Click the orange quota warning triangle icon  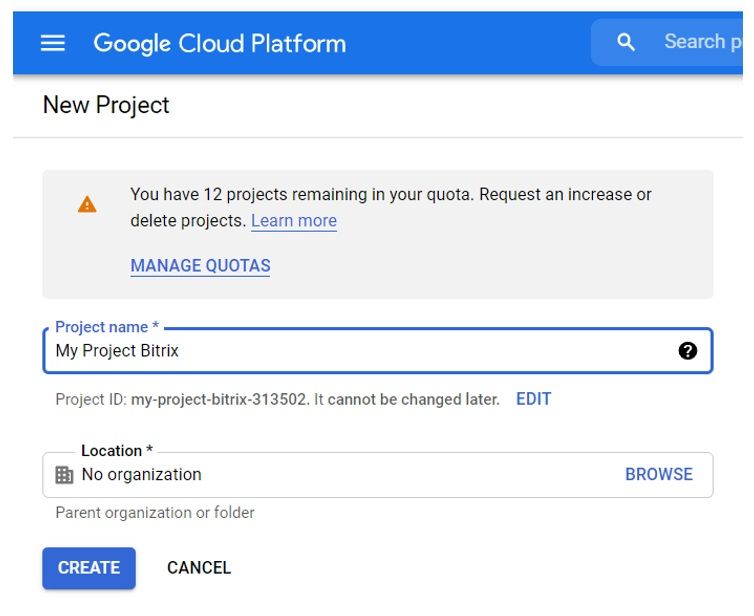click(x=88, y=205)
